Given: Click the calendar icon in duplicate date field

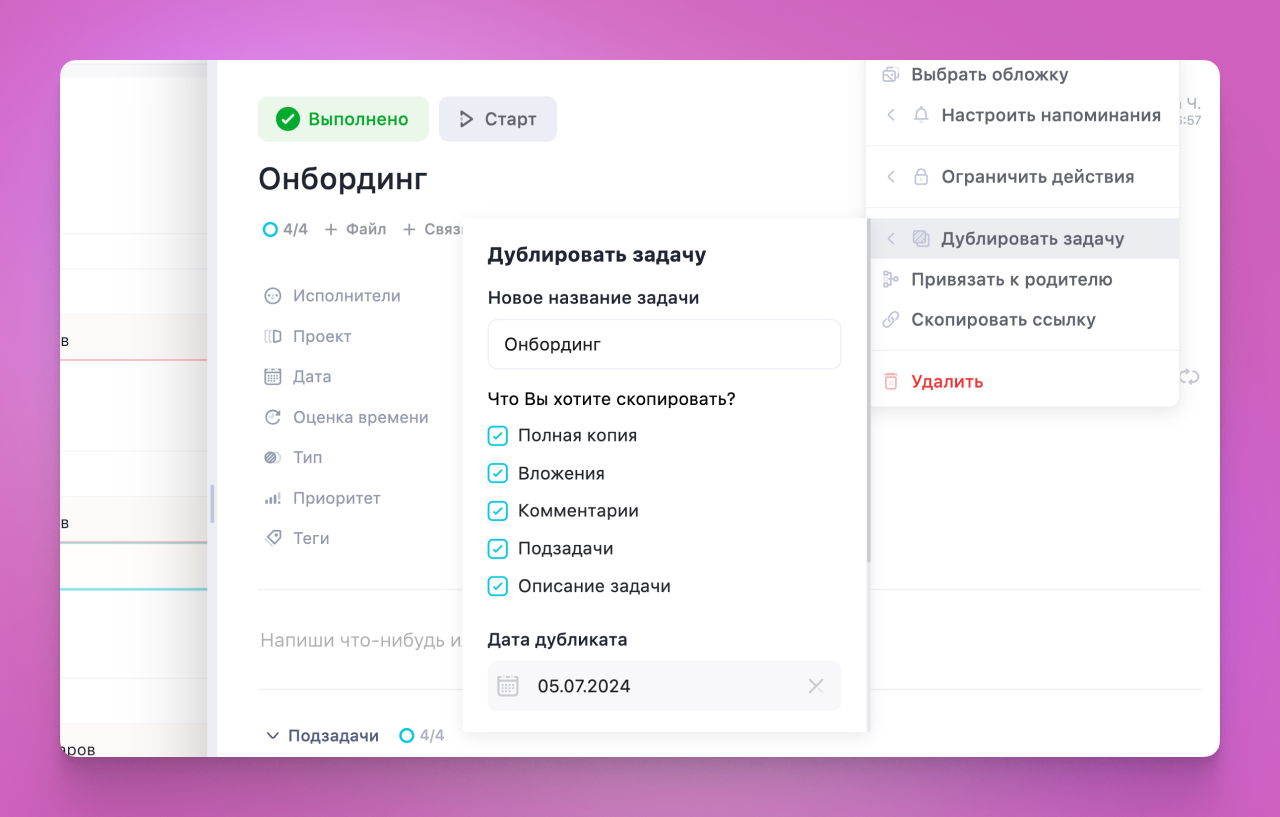Looking at the screenshot, I should [x=508, y=686].
